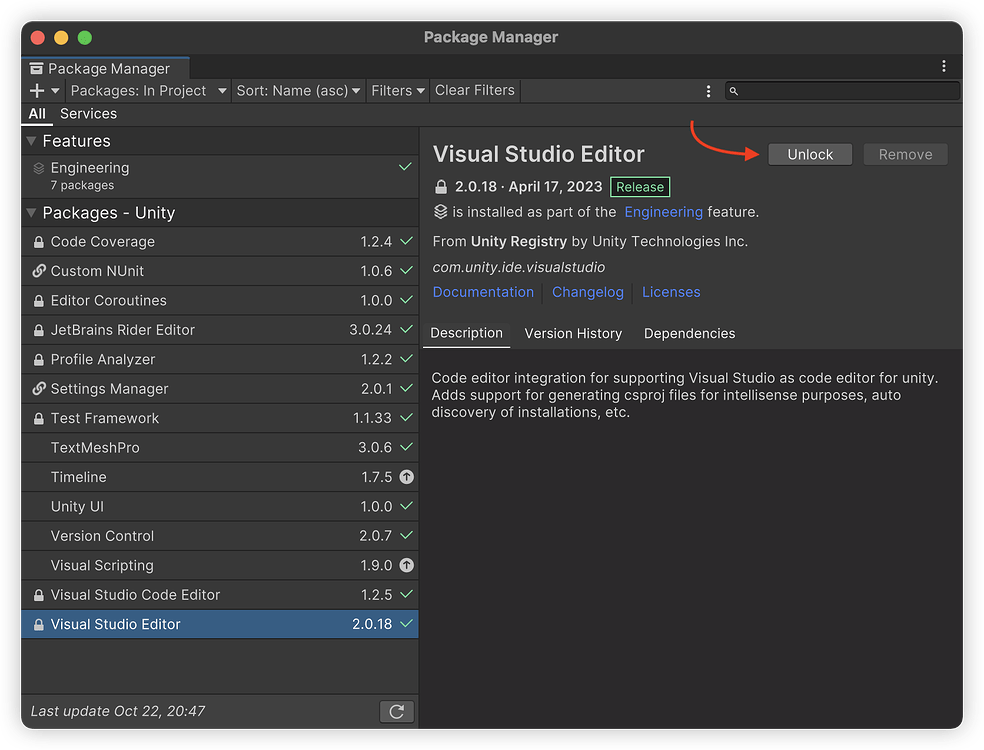Click Visual Scripting update available icon
This screenshot has width=984, height=750.
pos(406,565)
